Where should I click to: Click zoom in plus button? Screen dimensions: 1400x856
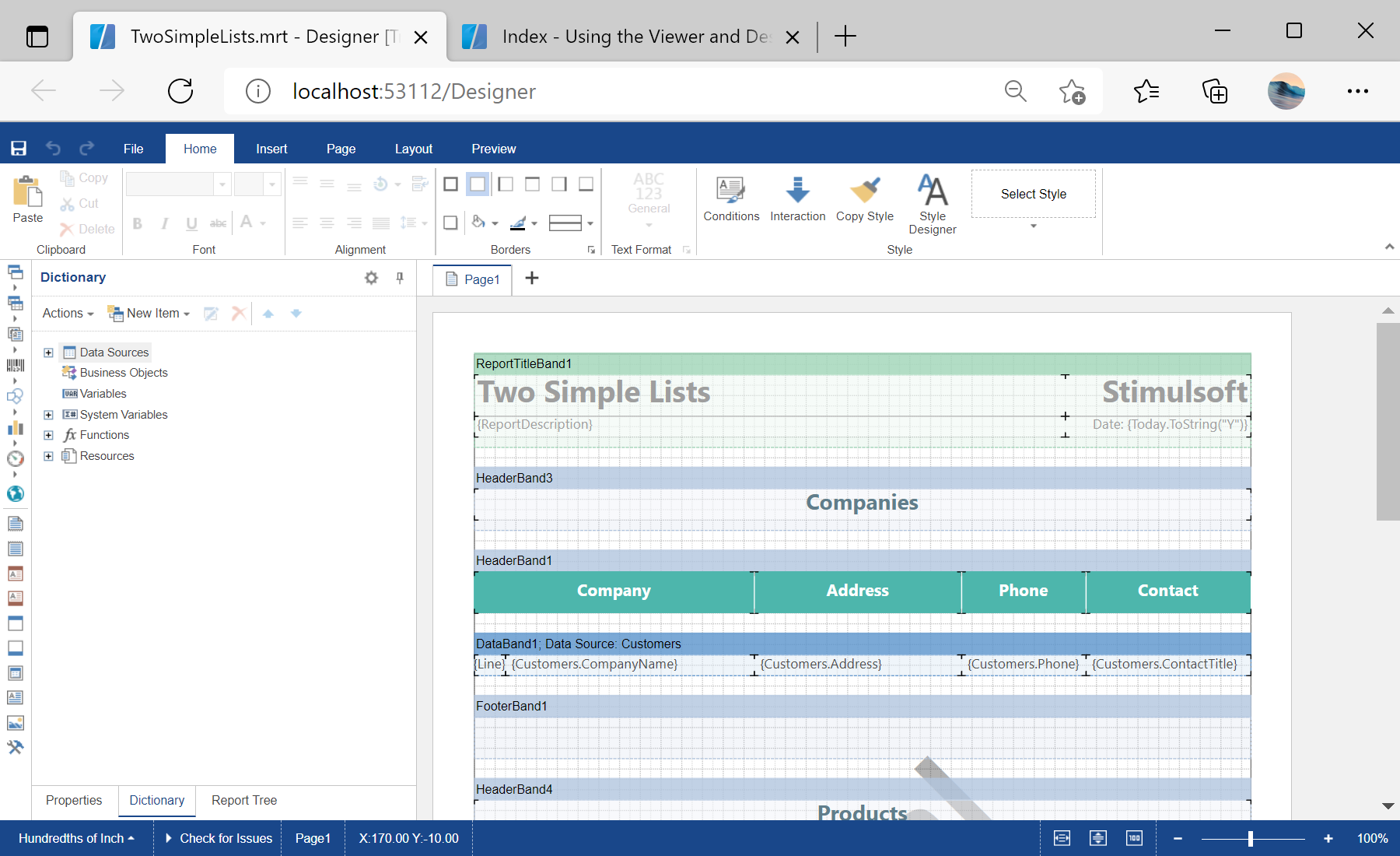[1328, 838]
